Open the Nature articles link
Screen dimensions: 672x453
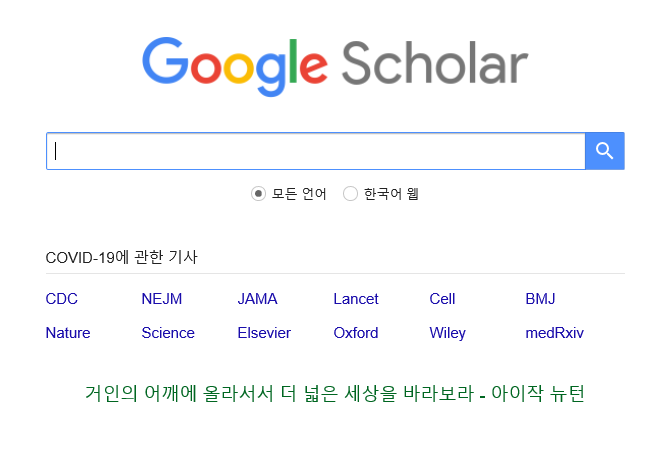[x=68, y=333]
